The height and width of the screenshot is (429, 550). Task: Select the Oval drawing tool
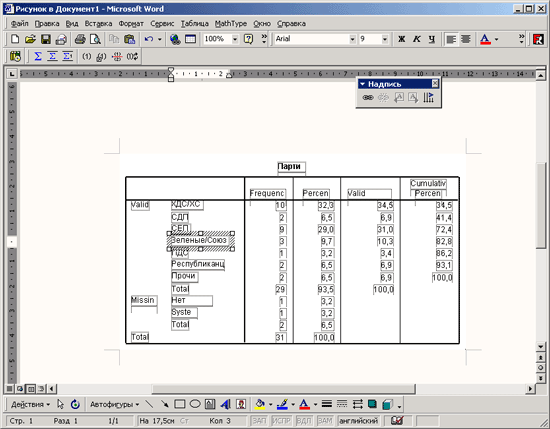(195, 404)
